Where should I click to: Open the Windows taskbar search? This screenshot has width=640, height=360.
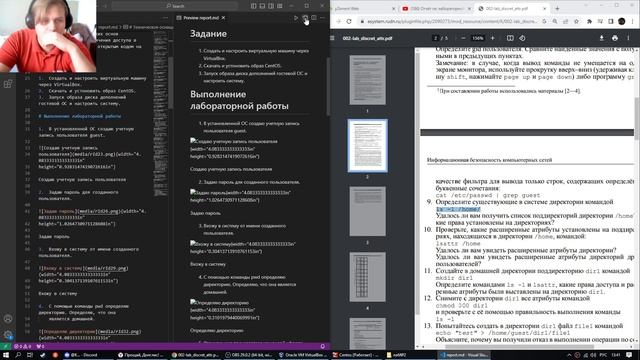(18, 355)
